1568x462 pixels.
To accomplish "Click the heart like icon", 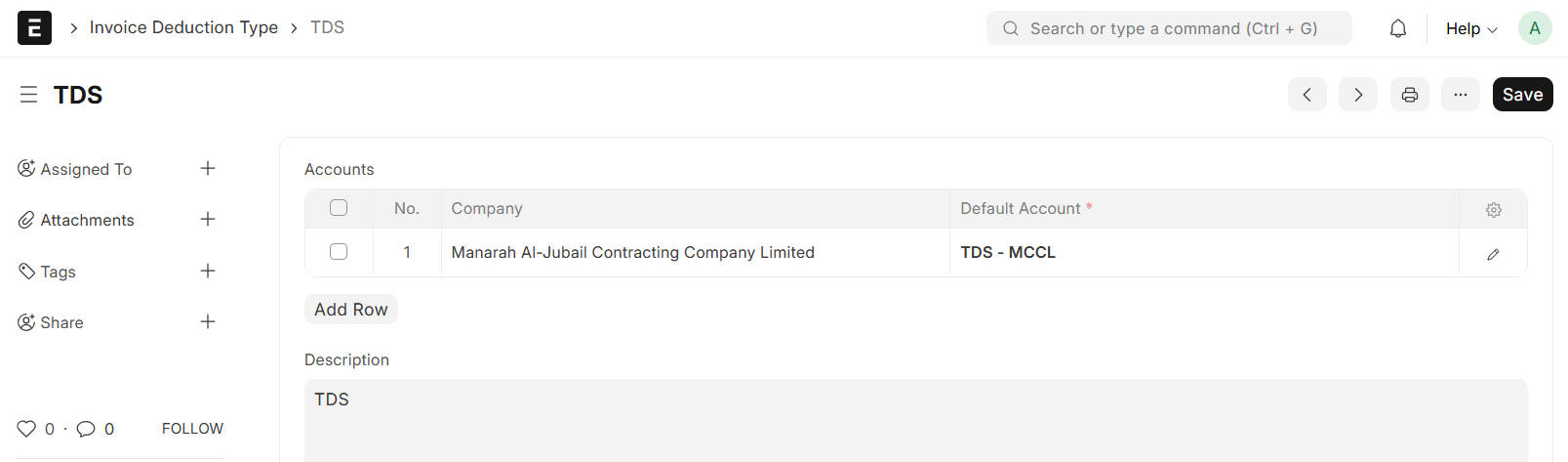I will (26, 429).
